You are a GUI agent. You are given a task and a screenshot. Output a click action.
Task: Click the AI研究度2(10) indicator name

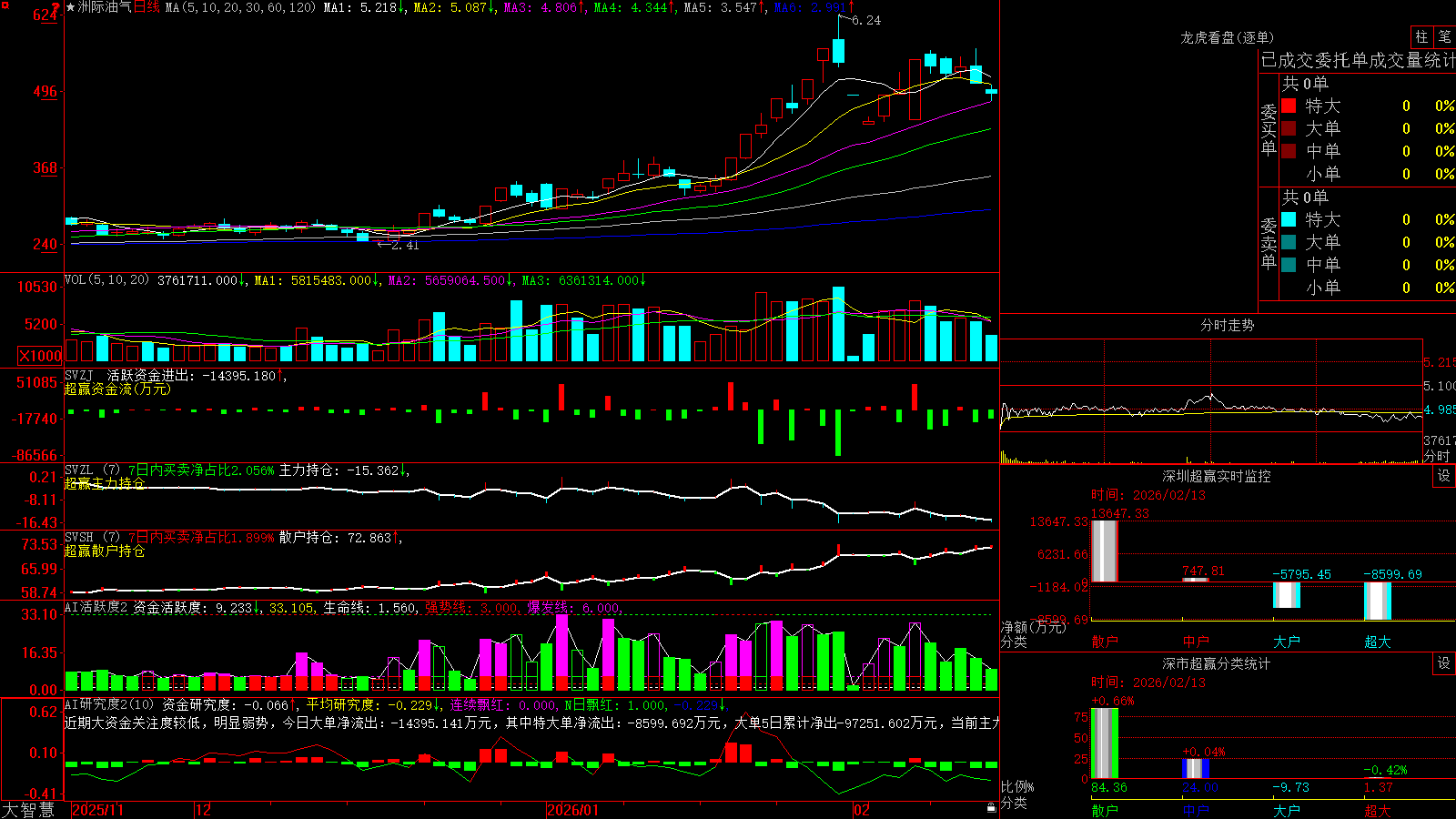coord(109,704)
